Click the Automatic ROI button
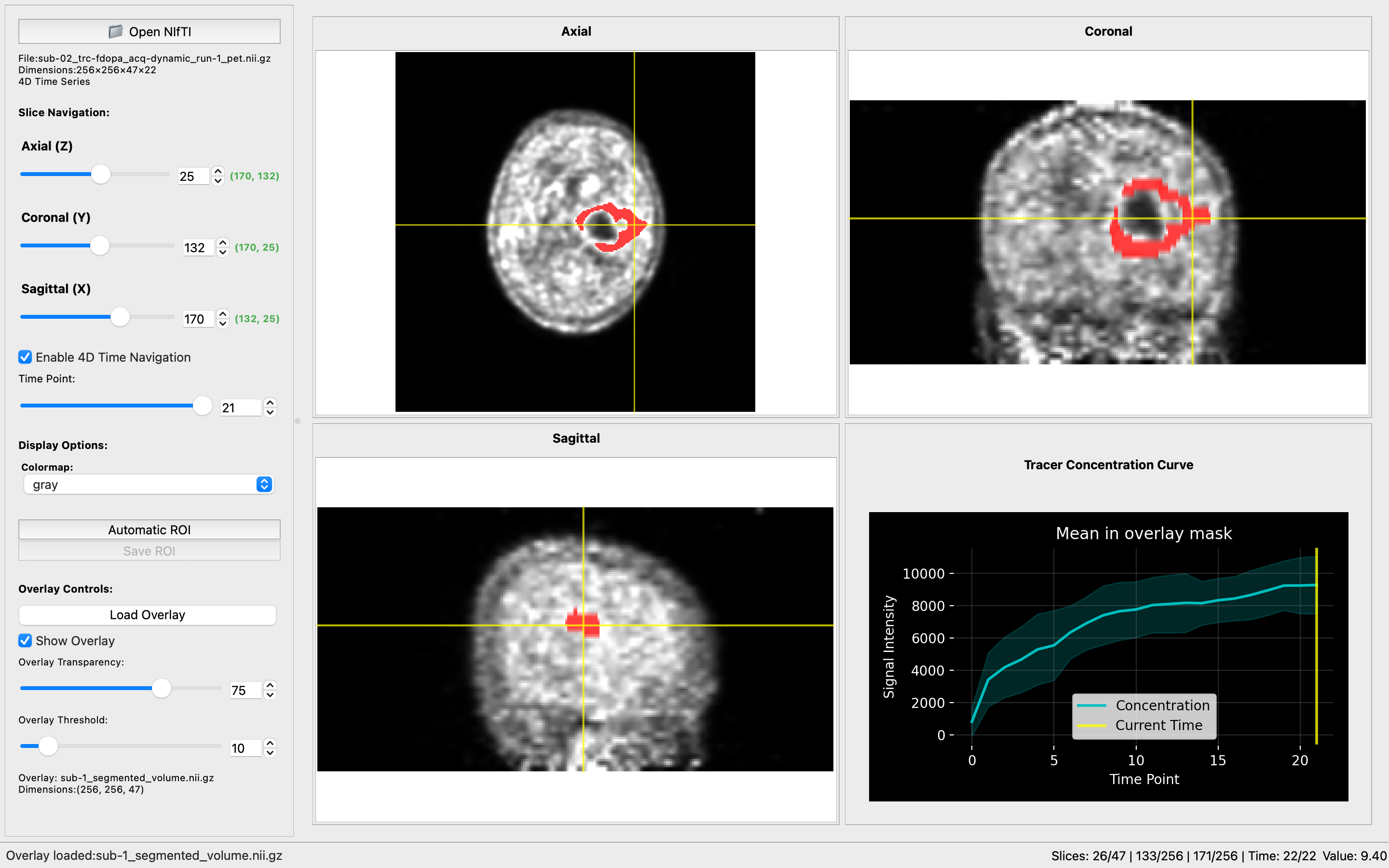The image size is (1389, 868). pos(149,529)
